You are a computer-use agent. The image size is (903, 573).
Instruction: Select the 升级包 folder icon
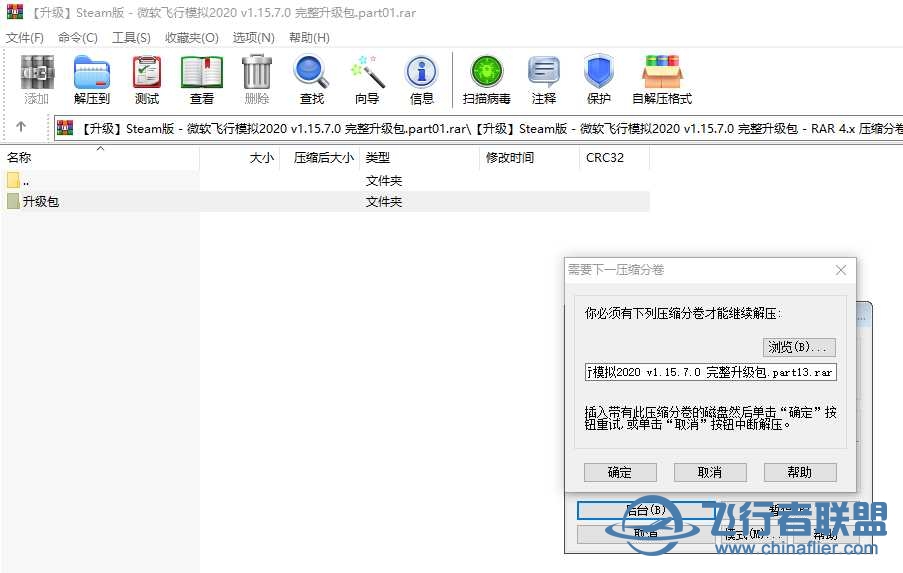[13, 201]
